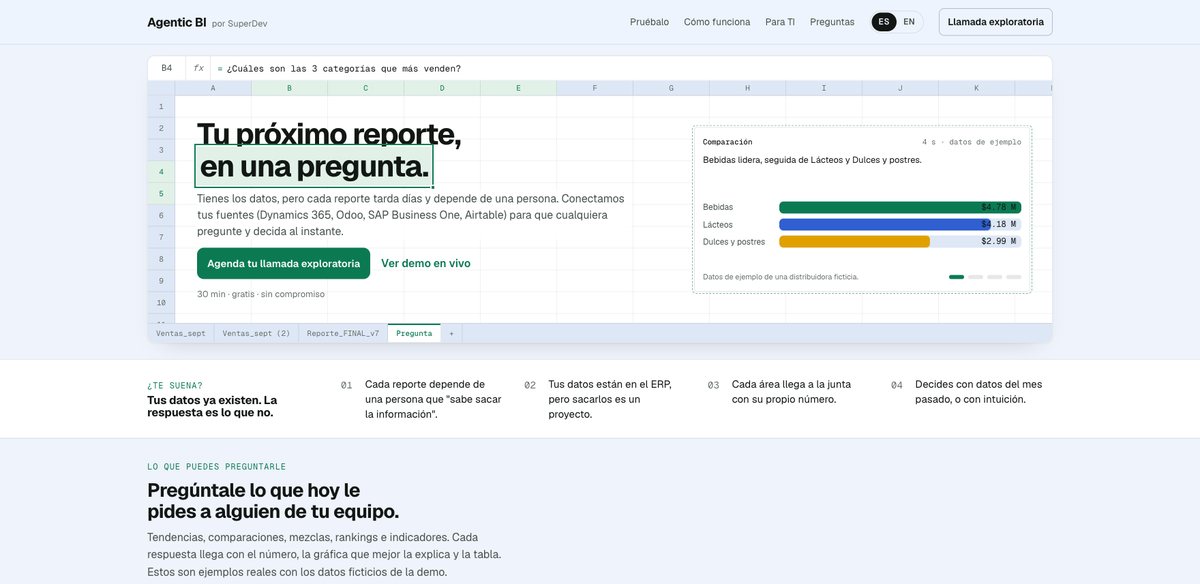Select column header I
This screenshot has height=584, width=1200.
[x=824, y=88]
